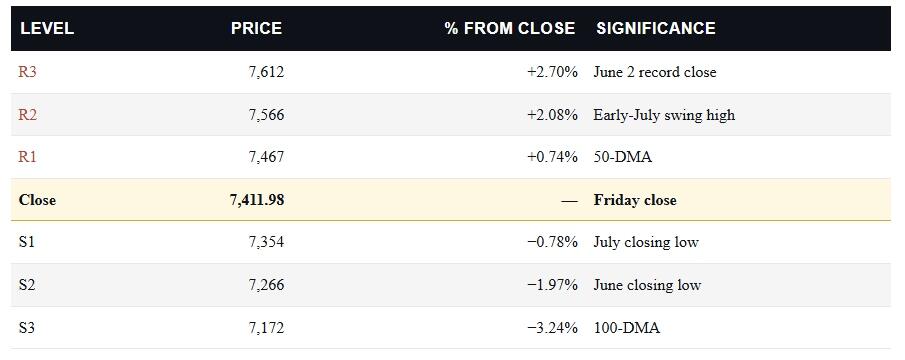905x360 pixels.
Task: Click the highlighted Close row label
Action: [38, 200]
